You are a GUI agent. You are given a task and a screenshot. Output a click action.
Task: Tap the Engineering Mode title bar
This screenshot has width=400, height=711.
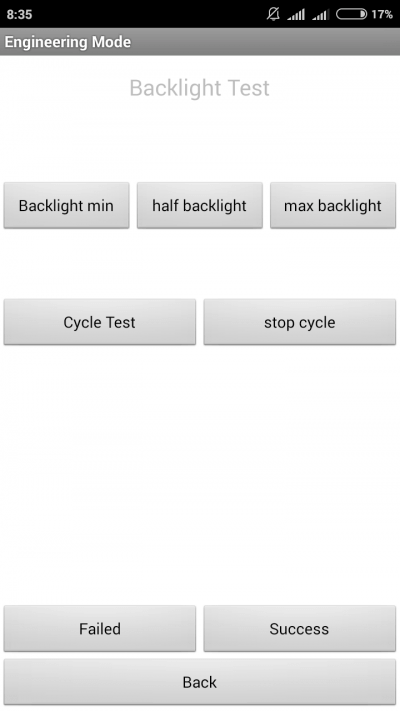(x=200, y=42)
